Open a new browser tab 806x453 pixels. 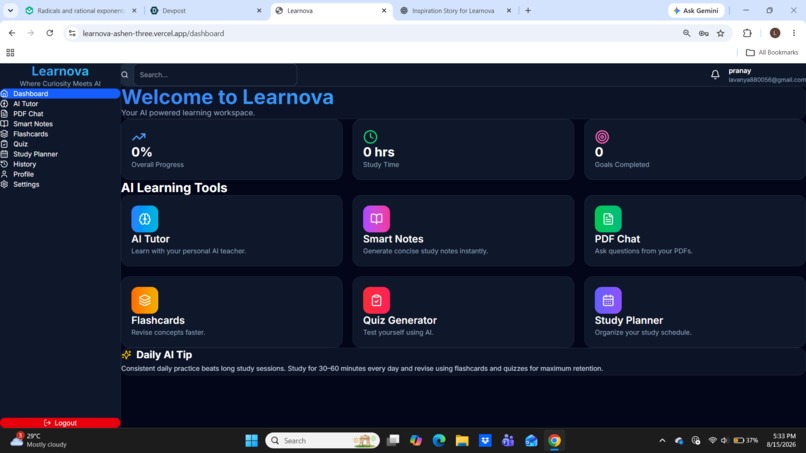[528, 10]
